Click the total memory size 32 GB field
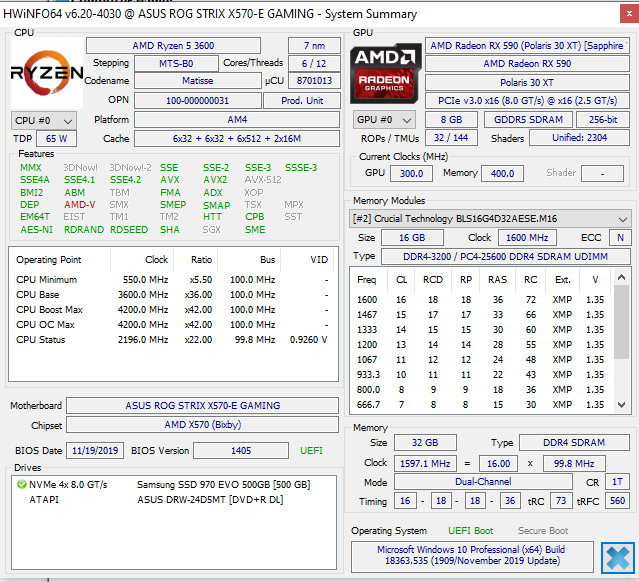Image resolution: width=639 pixels, height=582 pixels. tap(425, 443)
